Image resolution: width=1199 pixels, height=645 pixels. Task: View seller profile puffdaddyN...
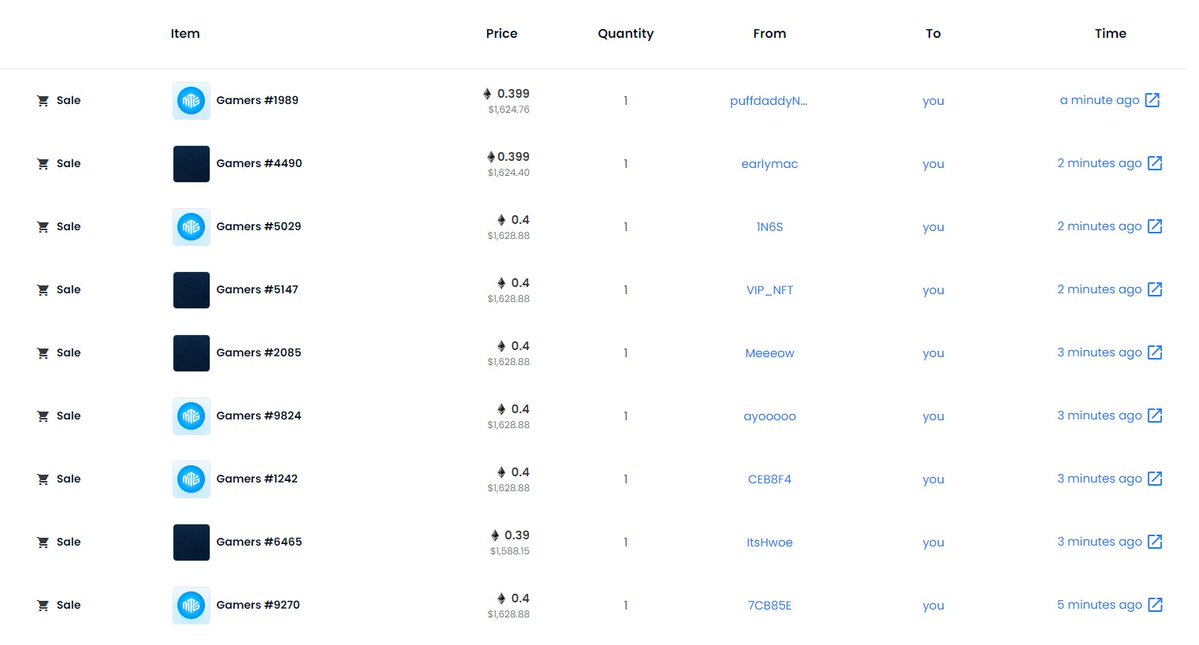tap(768, 101)
